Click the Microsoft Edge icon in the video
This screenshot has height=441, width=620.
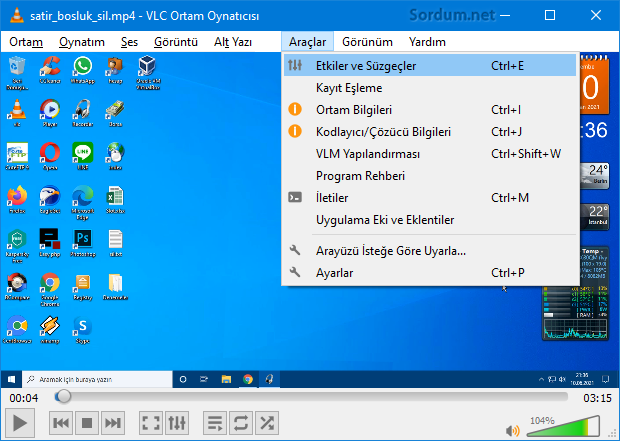(83, 196)
